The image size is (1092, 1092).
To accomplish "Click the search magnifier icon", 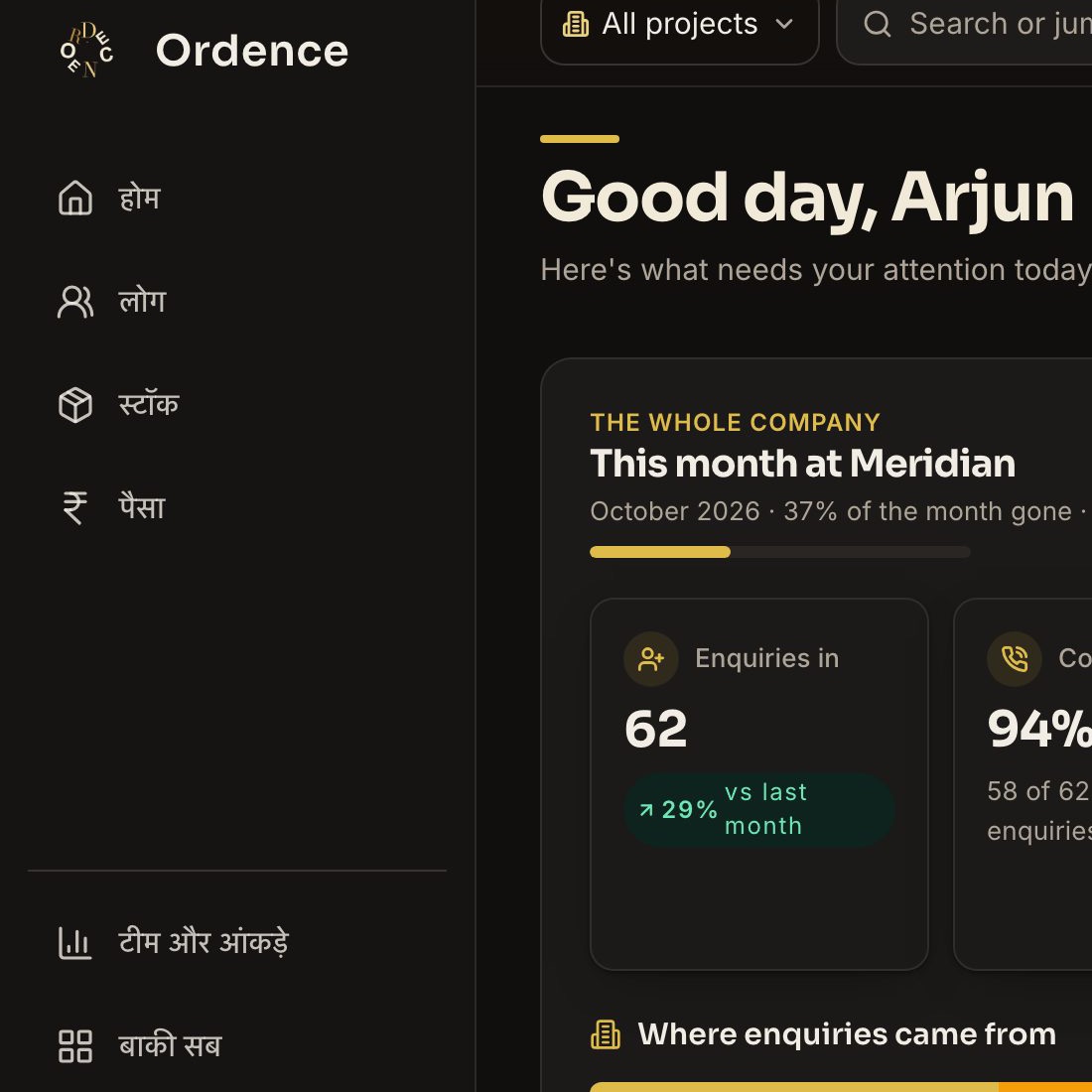I will (878, 24).
